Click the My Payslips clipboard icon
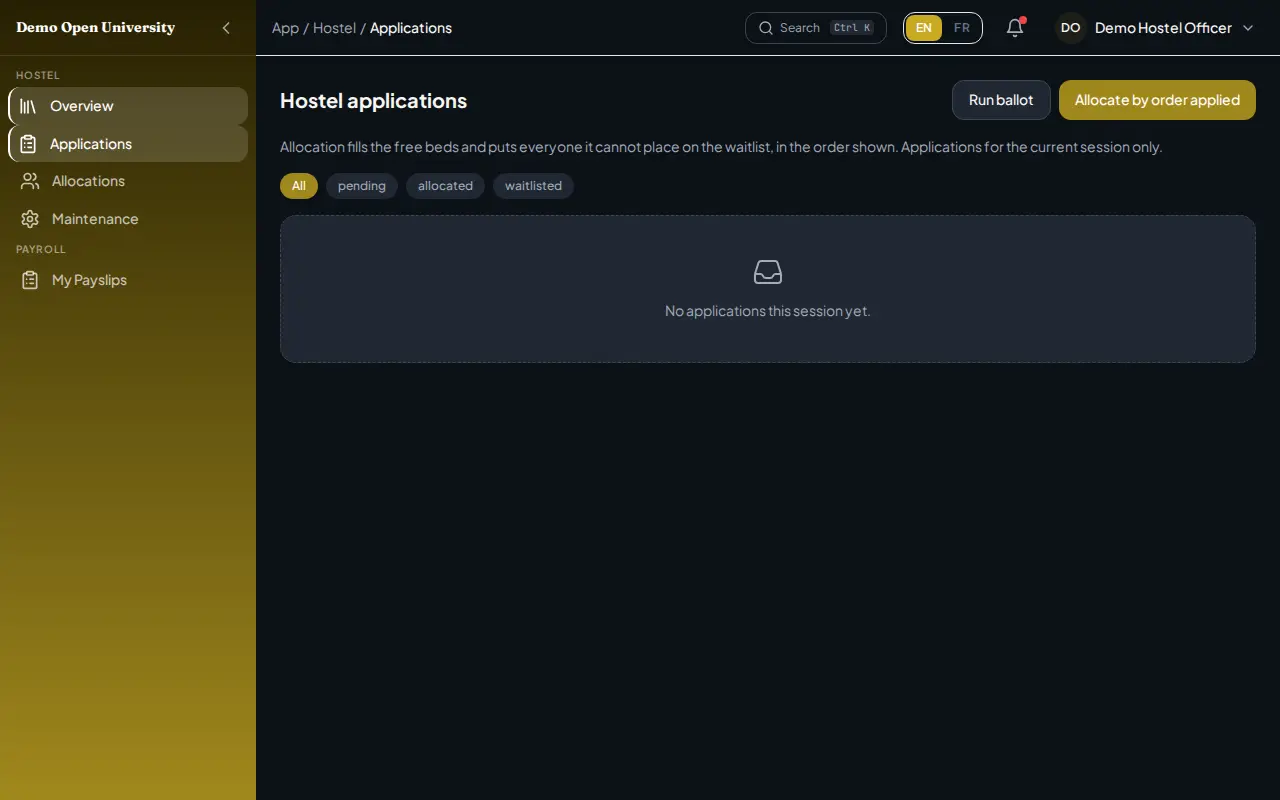 tap(30, 280)
